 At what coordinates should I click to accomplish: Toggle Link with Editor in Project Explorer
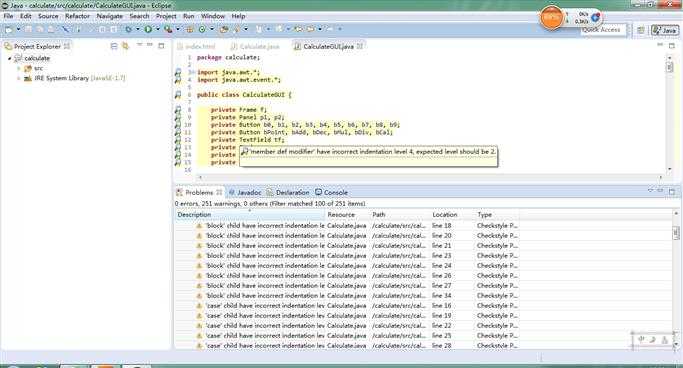coord(125,46)
